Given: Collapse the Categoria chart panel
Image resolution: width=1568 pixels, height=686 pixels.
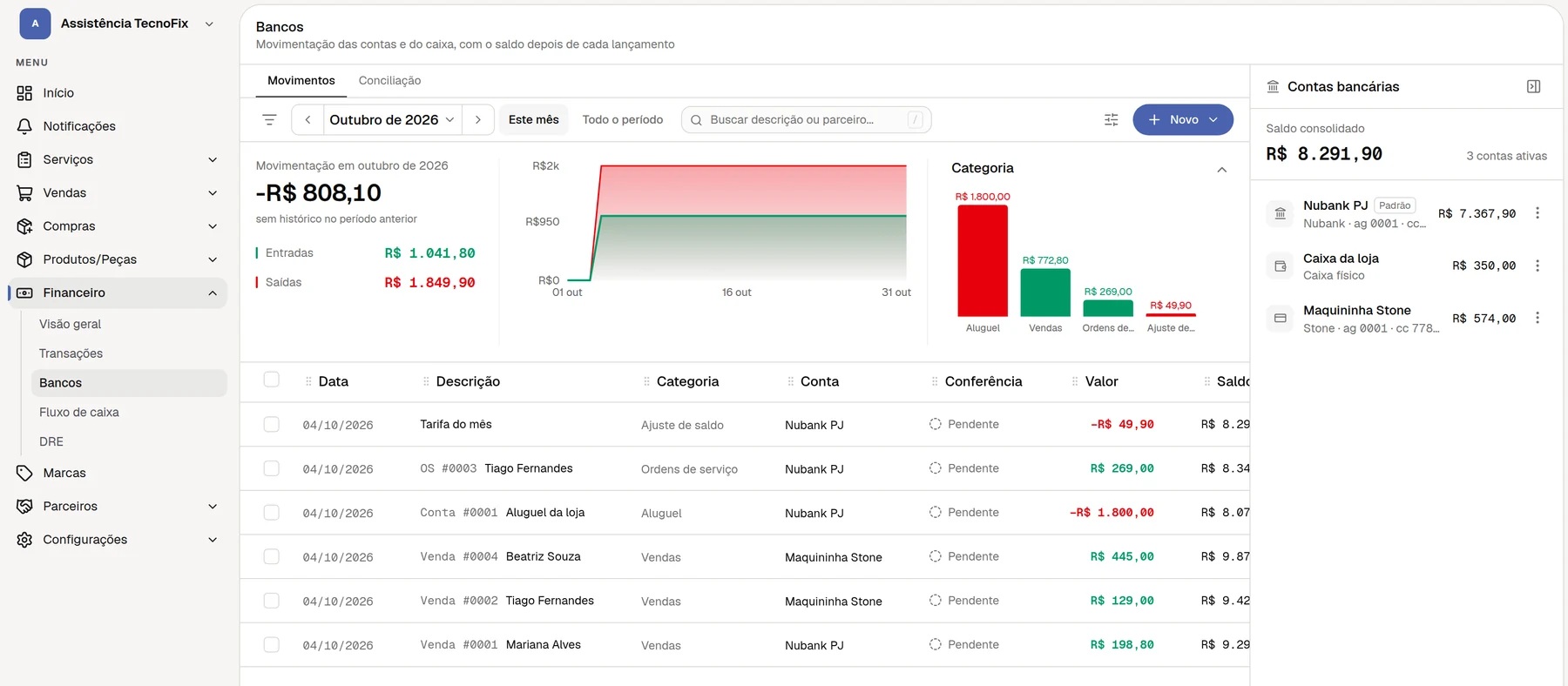Looking at the screenshot, I should (x=1221, y=169).
